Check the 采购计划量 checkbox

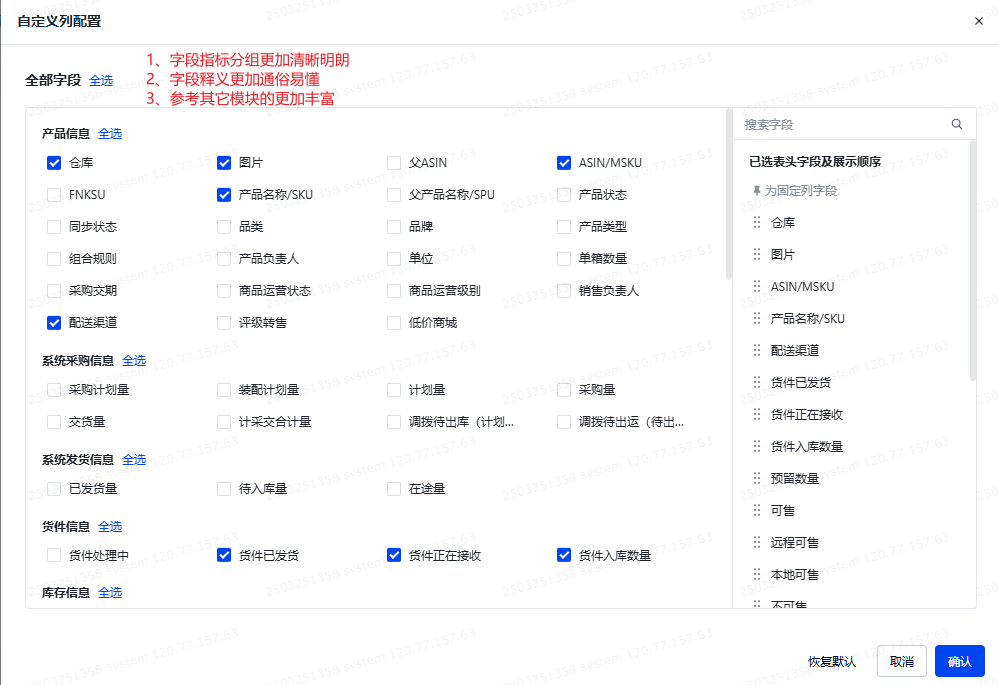pyautogui.click(x=54, y=390)
